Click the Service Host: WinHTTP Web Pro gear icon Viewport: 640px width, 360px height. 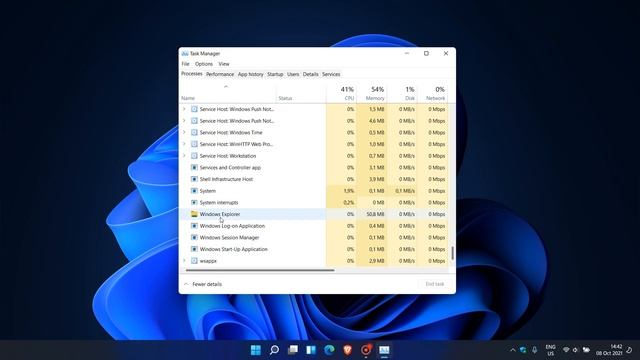pos(194,144)
